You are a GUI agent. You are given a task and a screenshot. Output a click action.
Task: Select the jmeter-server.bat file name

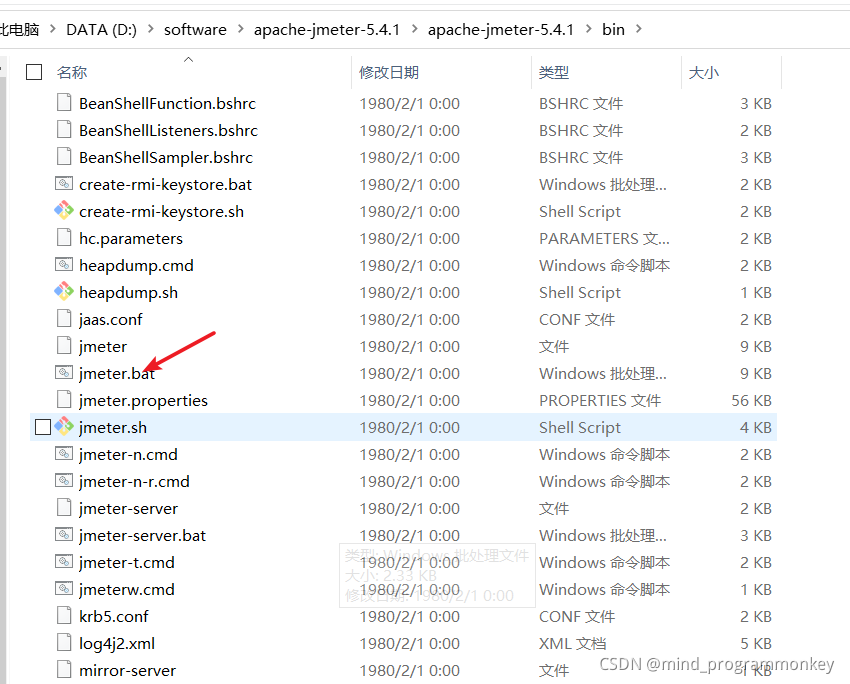click(142, 535)
